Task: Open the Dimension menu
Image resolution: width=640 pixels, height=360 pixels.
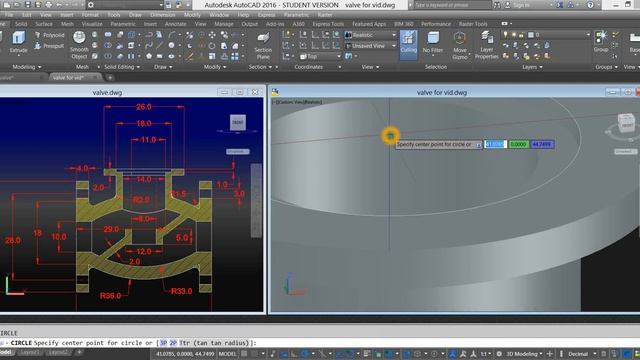Action: (162, 15)
